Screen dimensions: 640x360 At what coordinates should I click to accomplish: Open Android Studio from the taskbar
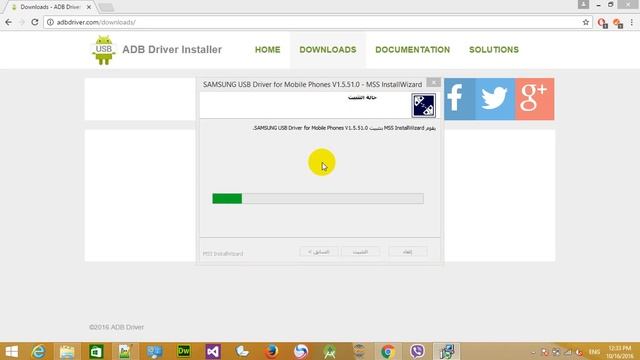[x=329, y=351]
